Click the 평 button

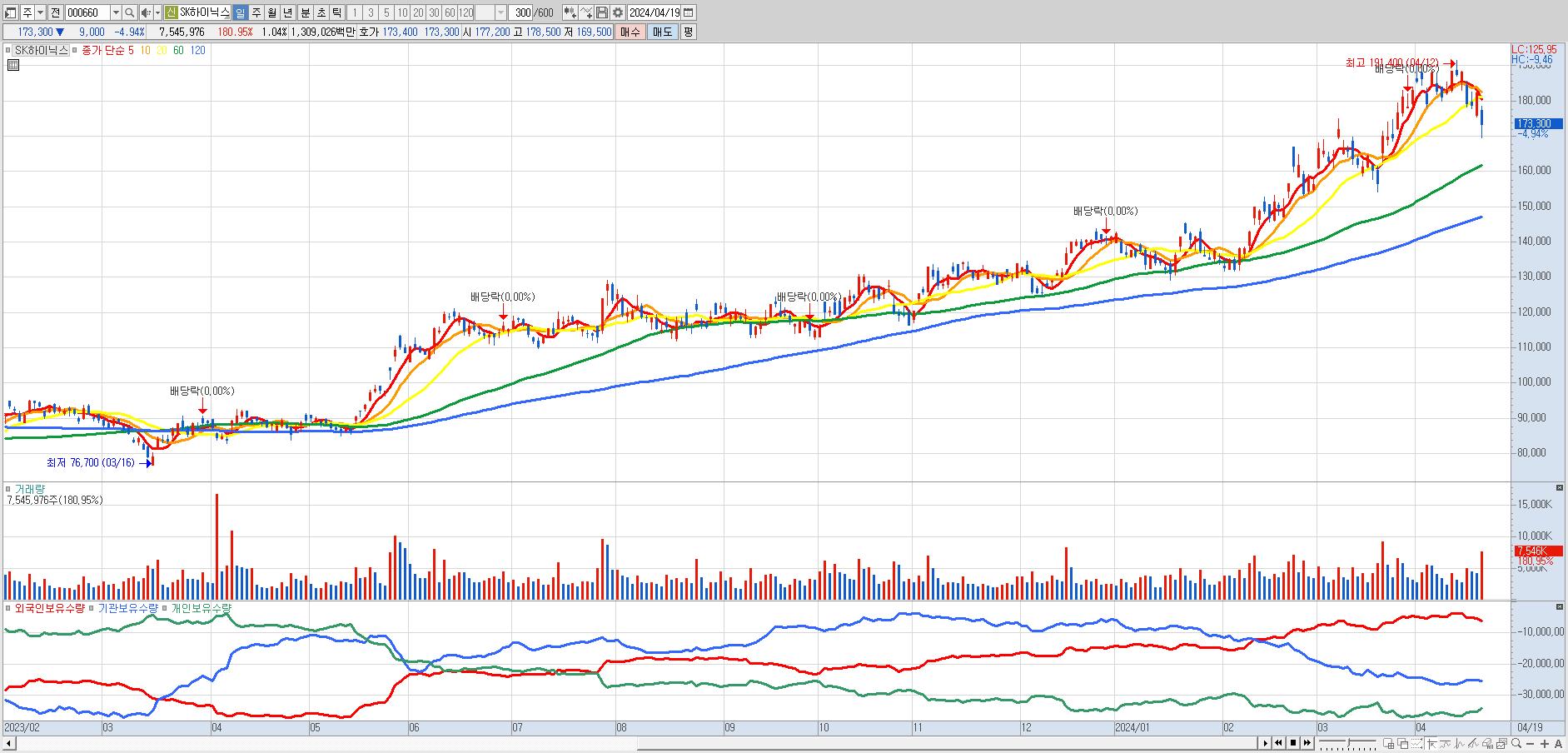688,32
